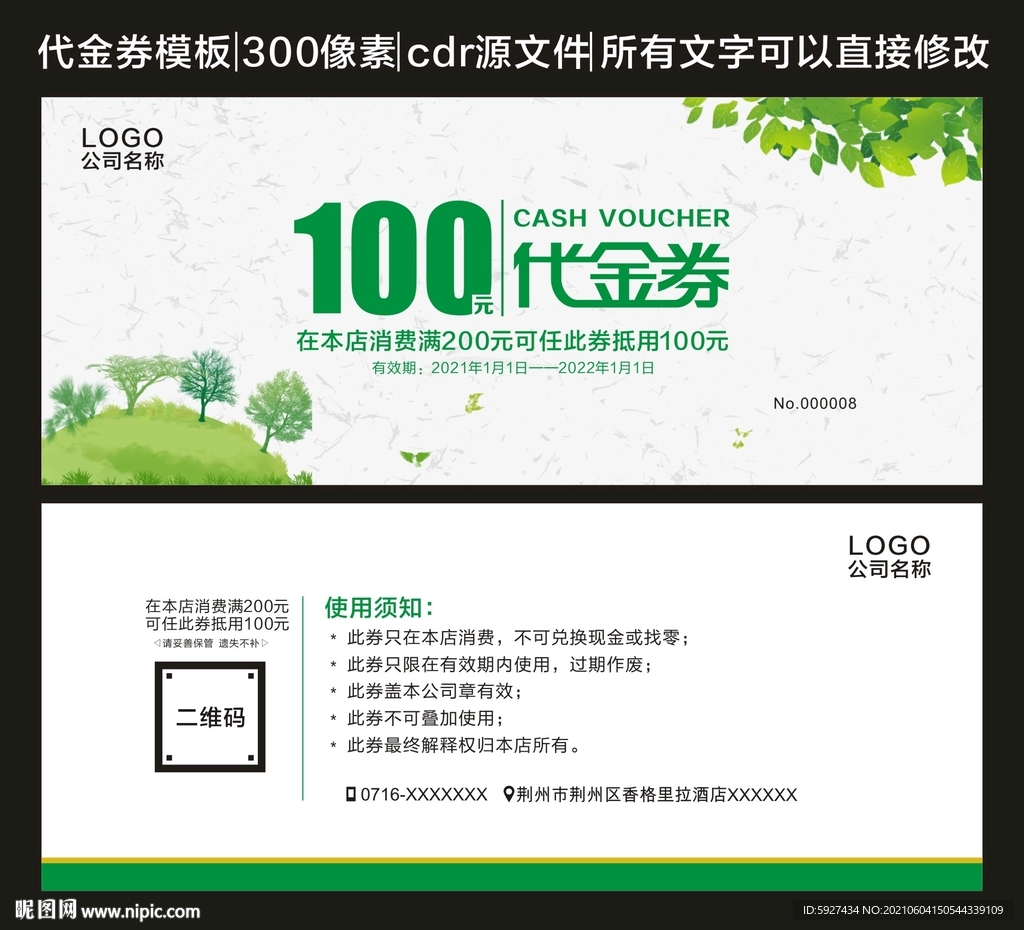Click the serial number No.000008
Screen dimensions: 1024x930
(x=814, y=403)
